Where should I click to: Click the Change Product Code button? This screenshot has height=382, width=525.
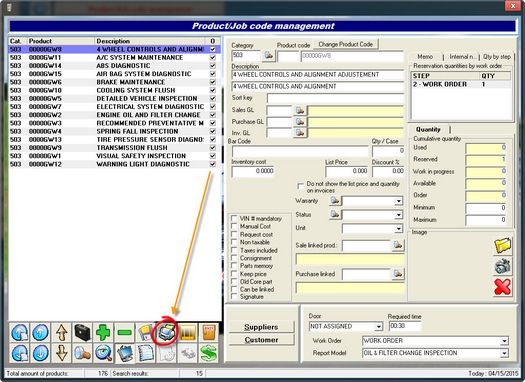[346, 44]
